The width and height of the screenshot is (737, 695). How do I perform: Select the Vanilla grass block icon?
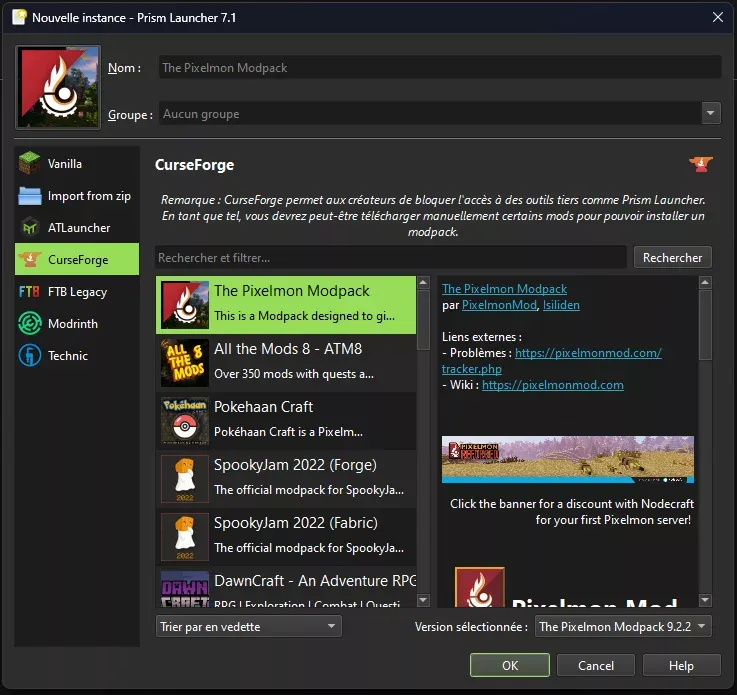[x=29, y=163]
